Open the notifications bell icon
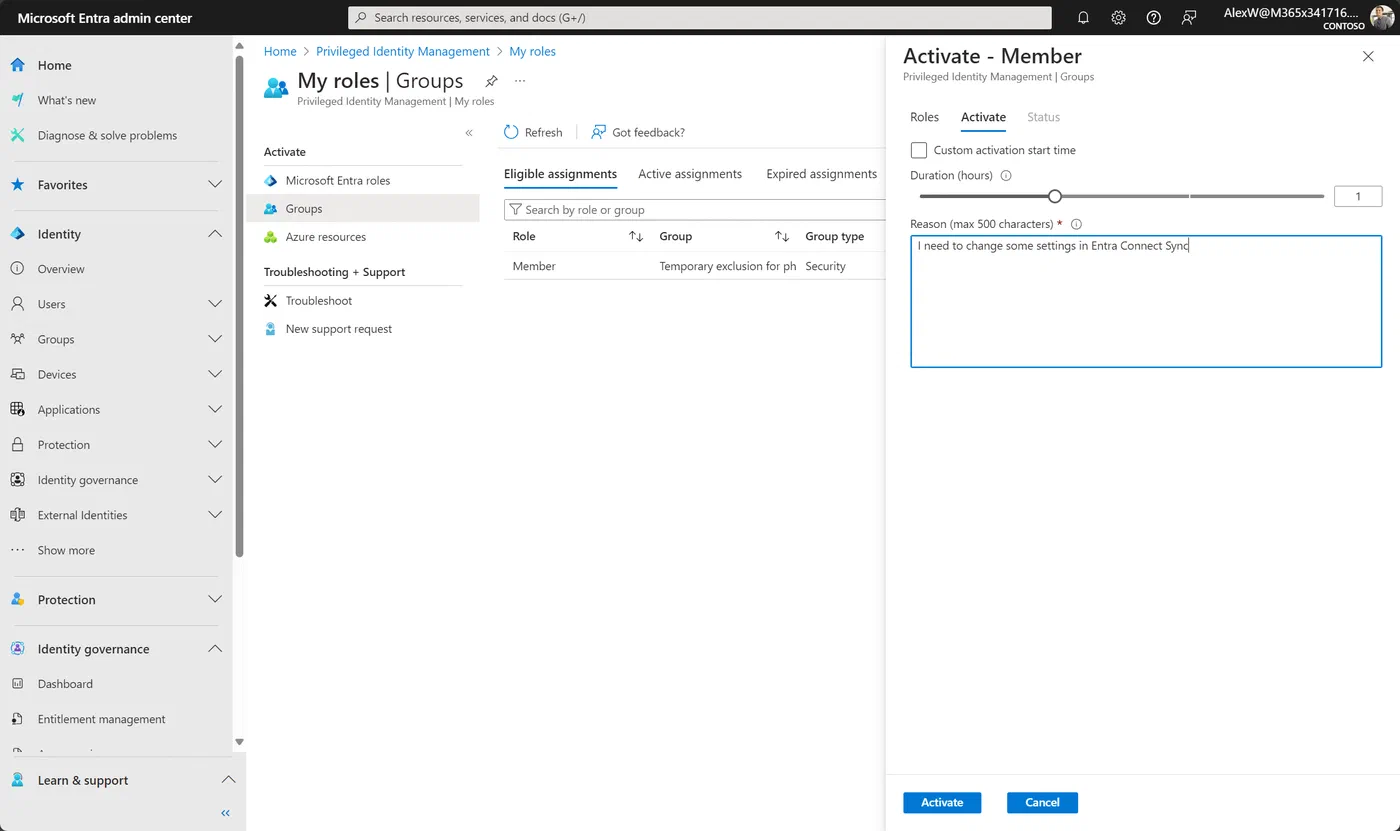The width and height of the screenshot is (1400, 831). pos(1083,18)
